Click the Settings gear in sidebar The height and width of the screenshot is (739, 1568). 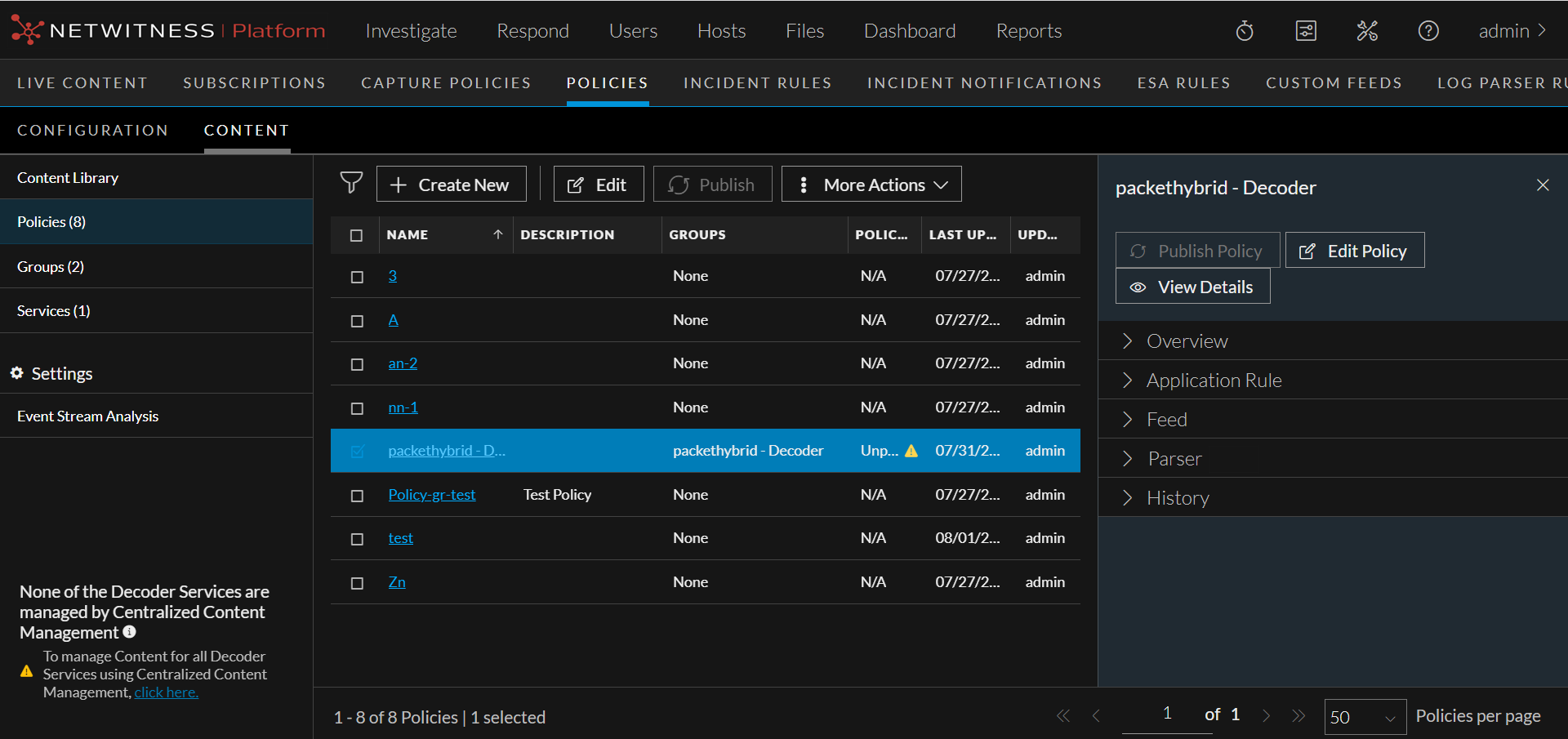[x=17, y=373]
